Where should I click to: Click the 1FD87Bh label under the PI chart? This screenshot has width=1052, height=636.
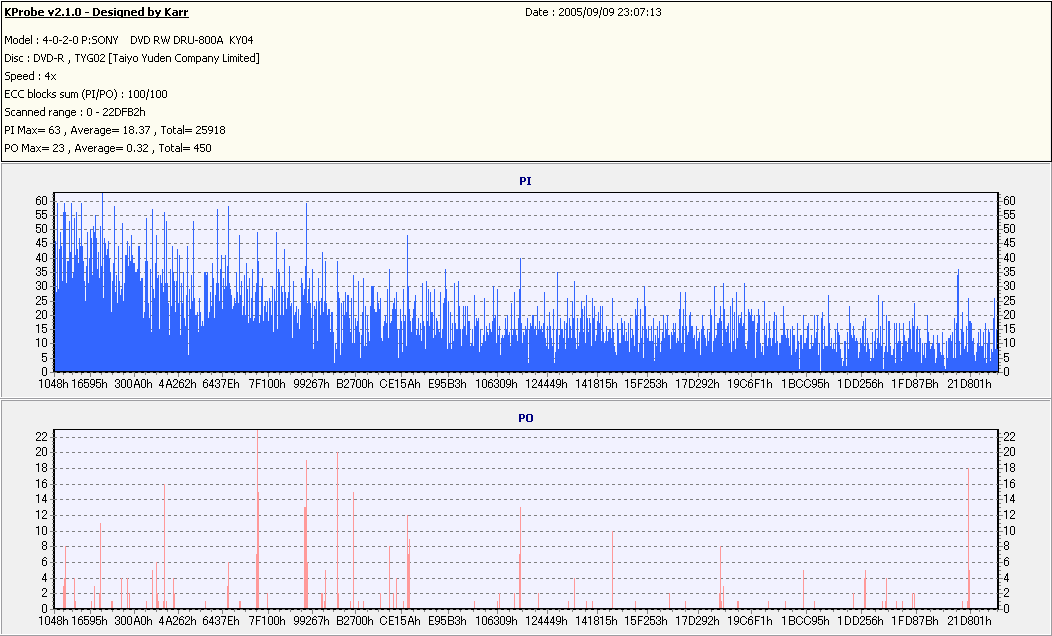[x=914, y=384]
